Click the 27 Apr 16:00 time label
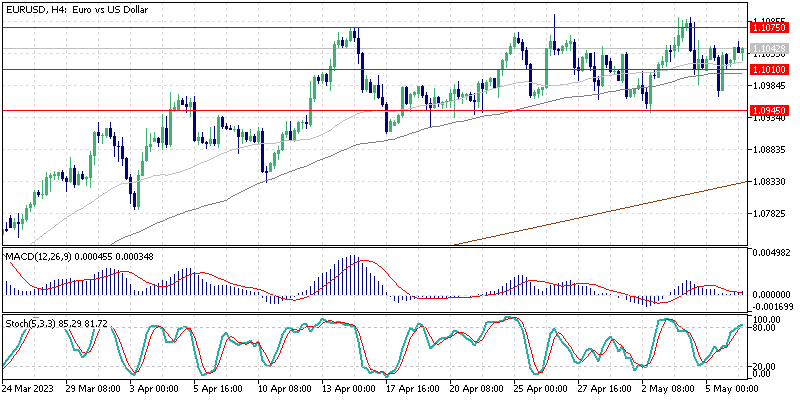 (606, 387)
